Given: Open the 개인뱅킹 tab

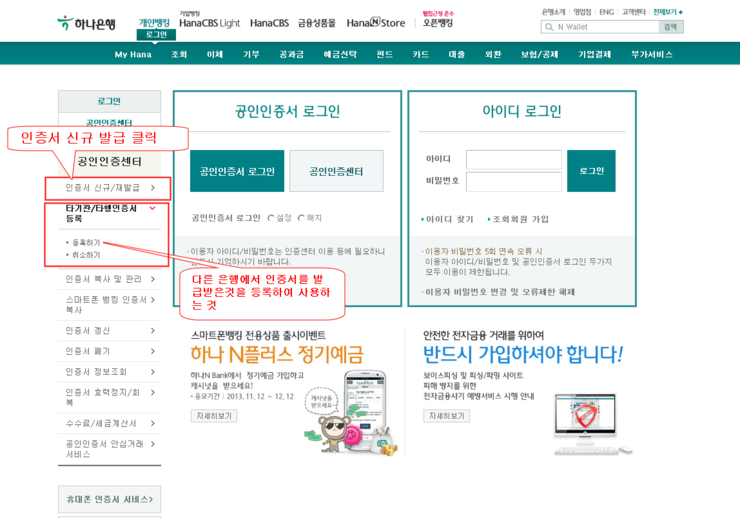Looking at the screenshot, I should 154,23.
